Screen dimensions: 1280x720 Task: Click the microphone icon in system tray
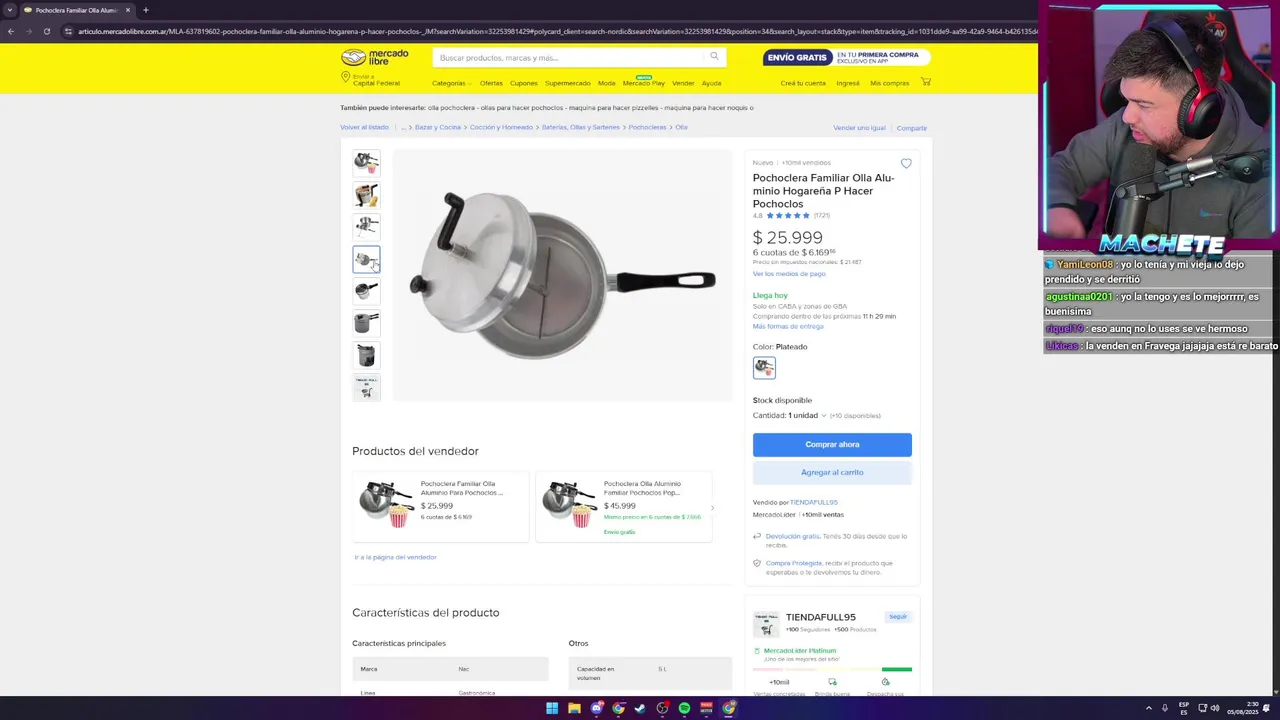click(x=1164, y=708)
